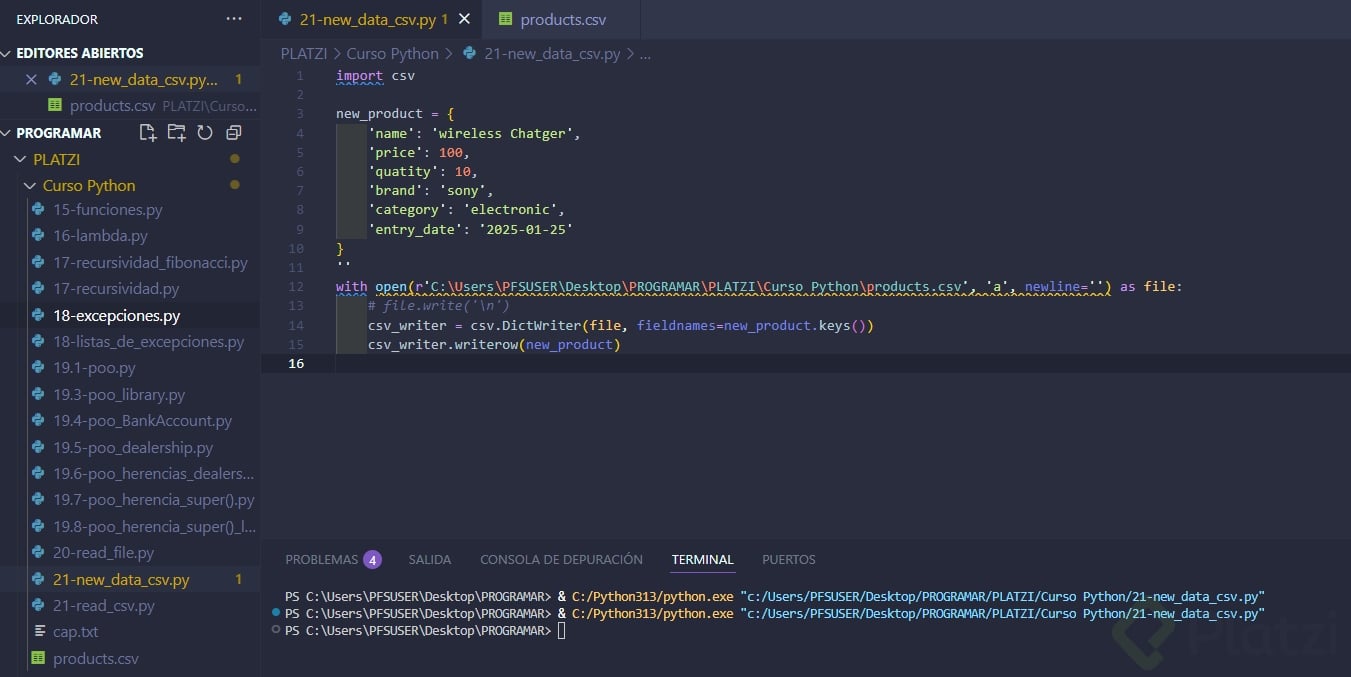Open the PROBLEMAS panel tab
Image resolution: width=1351 pixels, height=677 pixels.
tap(321, 560)
